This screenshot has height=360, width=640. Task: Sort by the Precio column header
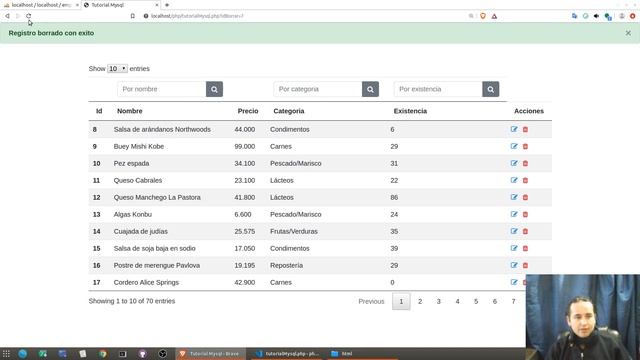pos(248,111)
